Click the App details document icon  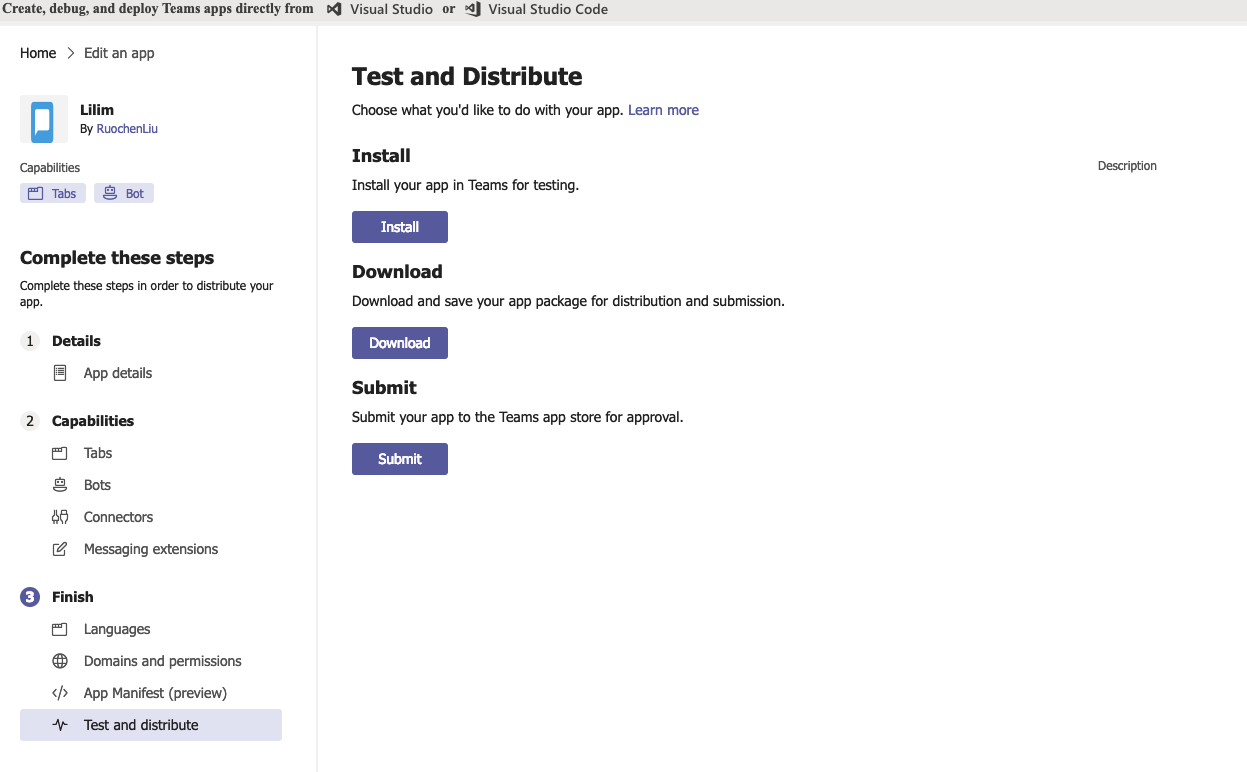(60, 373)
